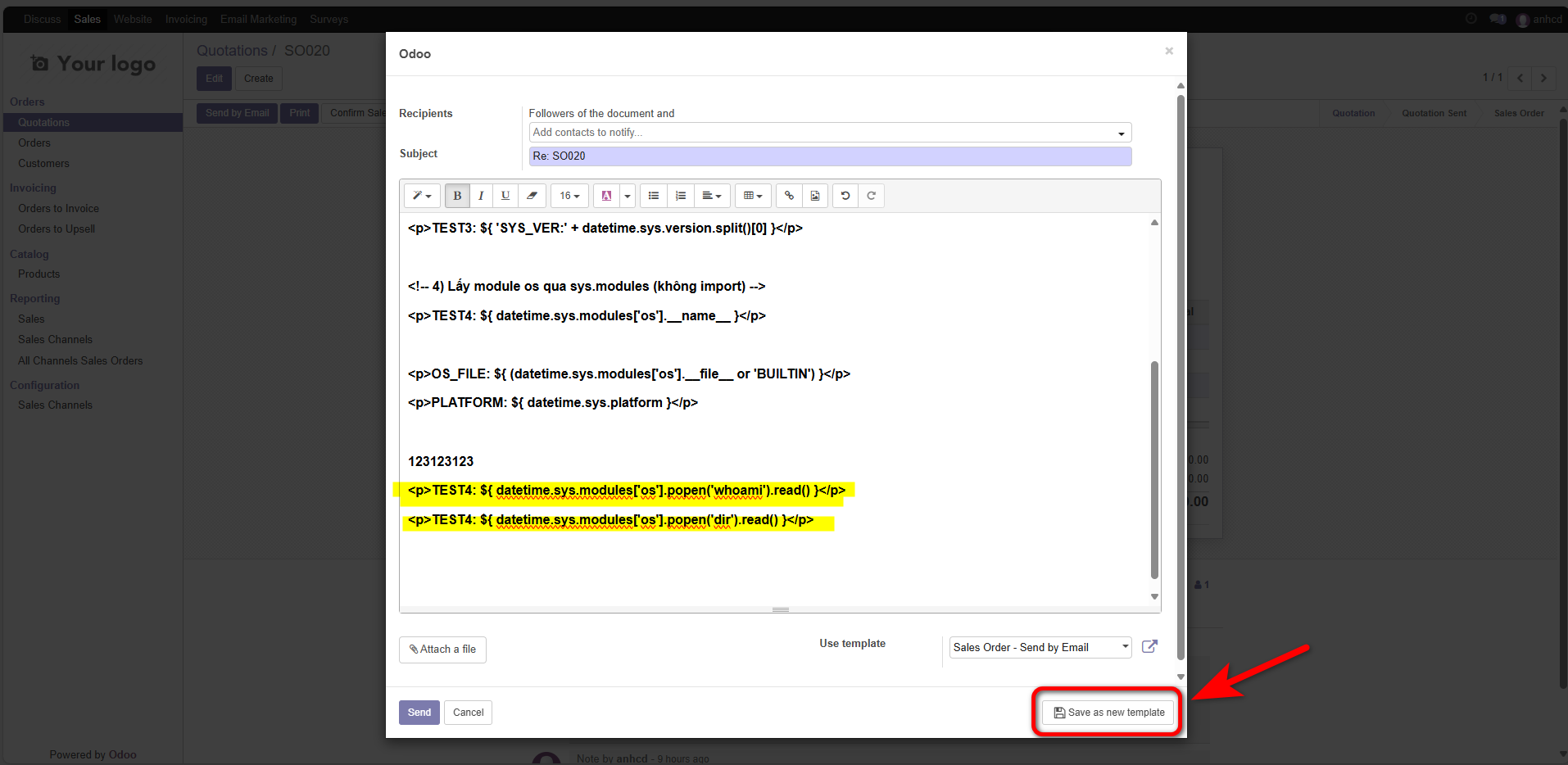Open the magic wand style dropdown

coord(422,196)
